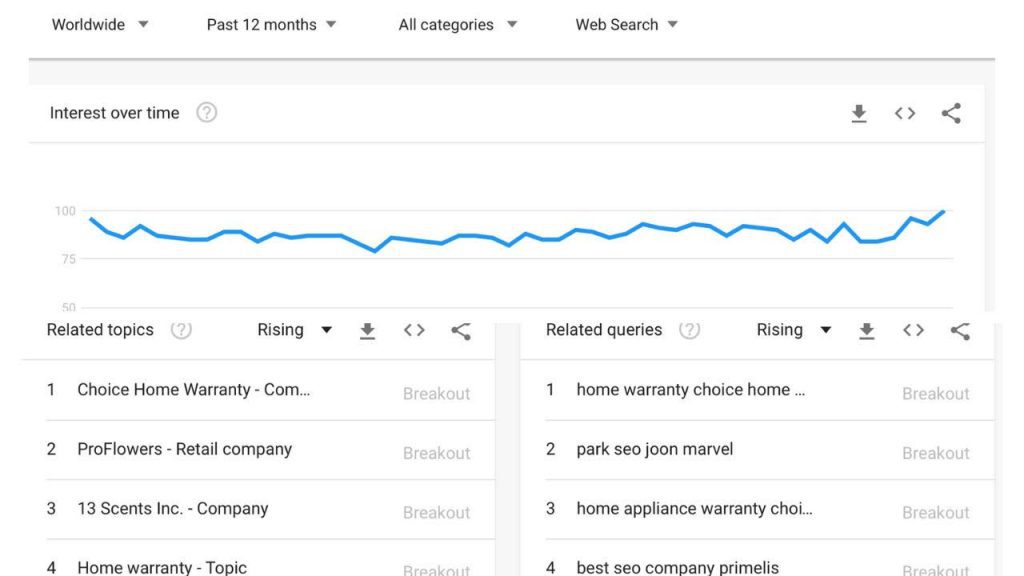Open the Web Search type dropdown
Screen dimensions: 1024x576
point(626,25)
